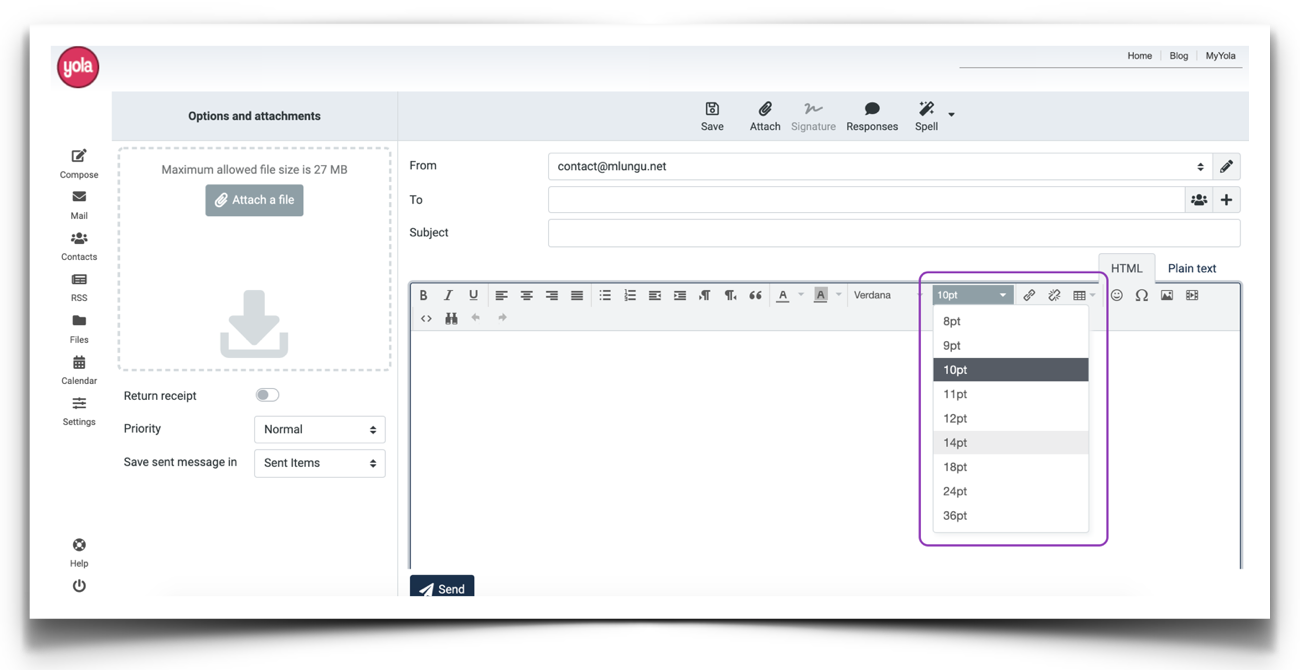Click the Insert link chain icon
This screenshot has height=670, width=1300.
1029,295
